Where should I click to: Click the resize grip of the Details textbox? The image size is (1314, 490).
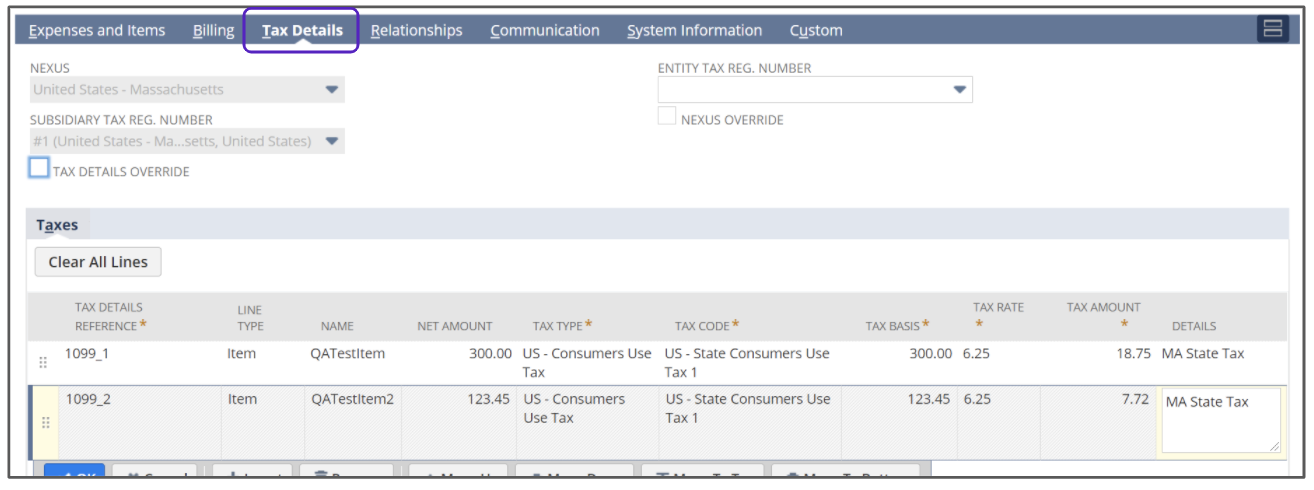pos(1273,446)
